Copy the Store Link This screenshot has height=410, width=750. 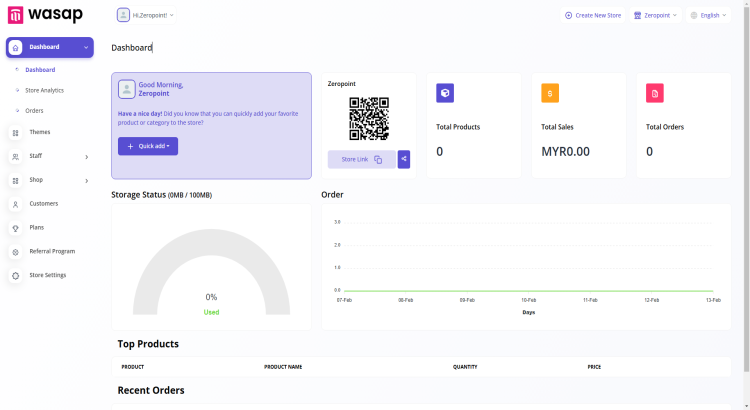click(x=362, y=159)
